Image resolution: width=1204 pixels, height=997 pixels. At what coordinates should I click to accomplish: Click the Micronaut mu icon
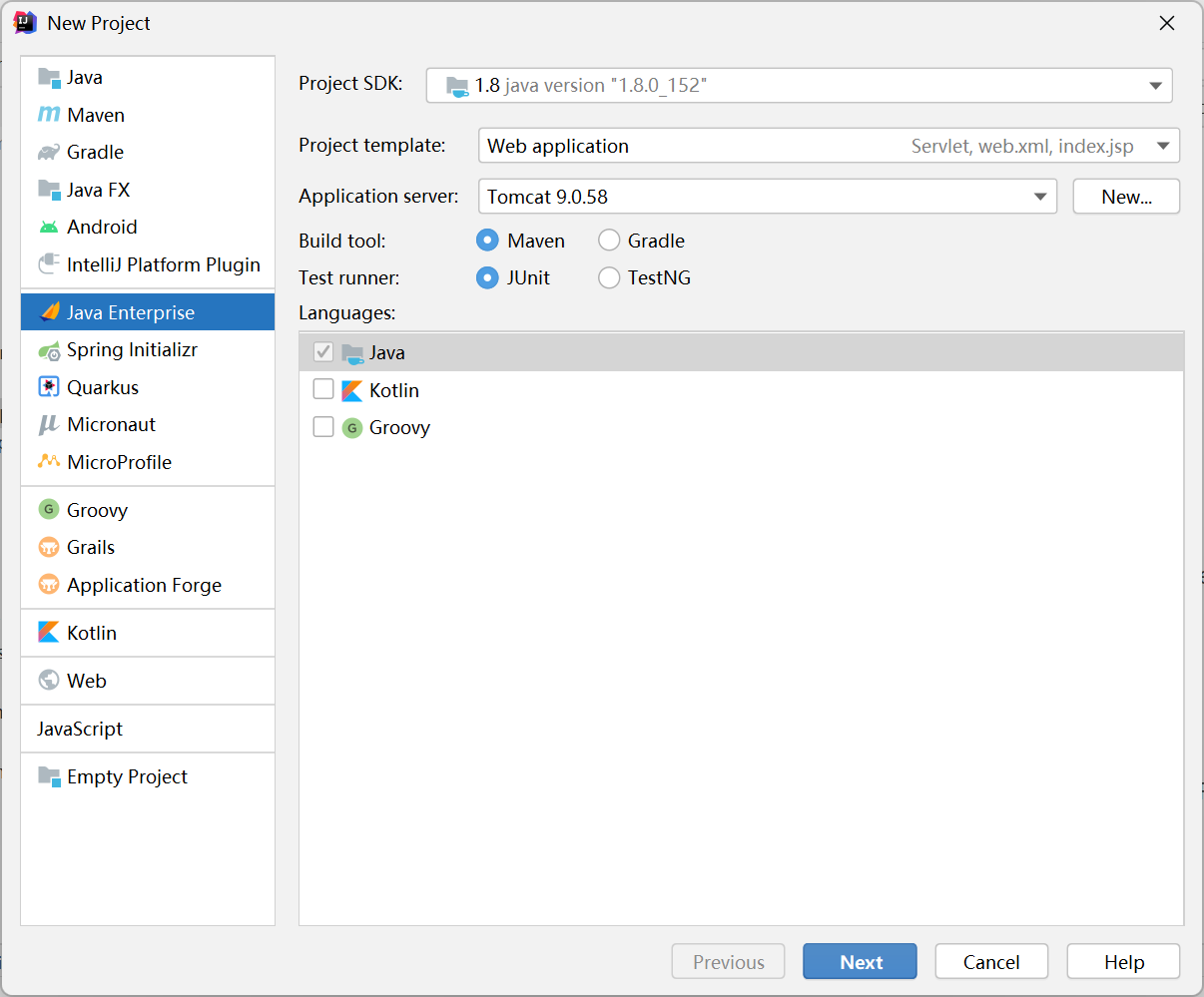[49, 425]
